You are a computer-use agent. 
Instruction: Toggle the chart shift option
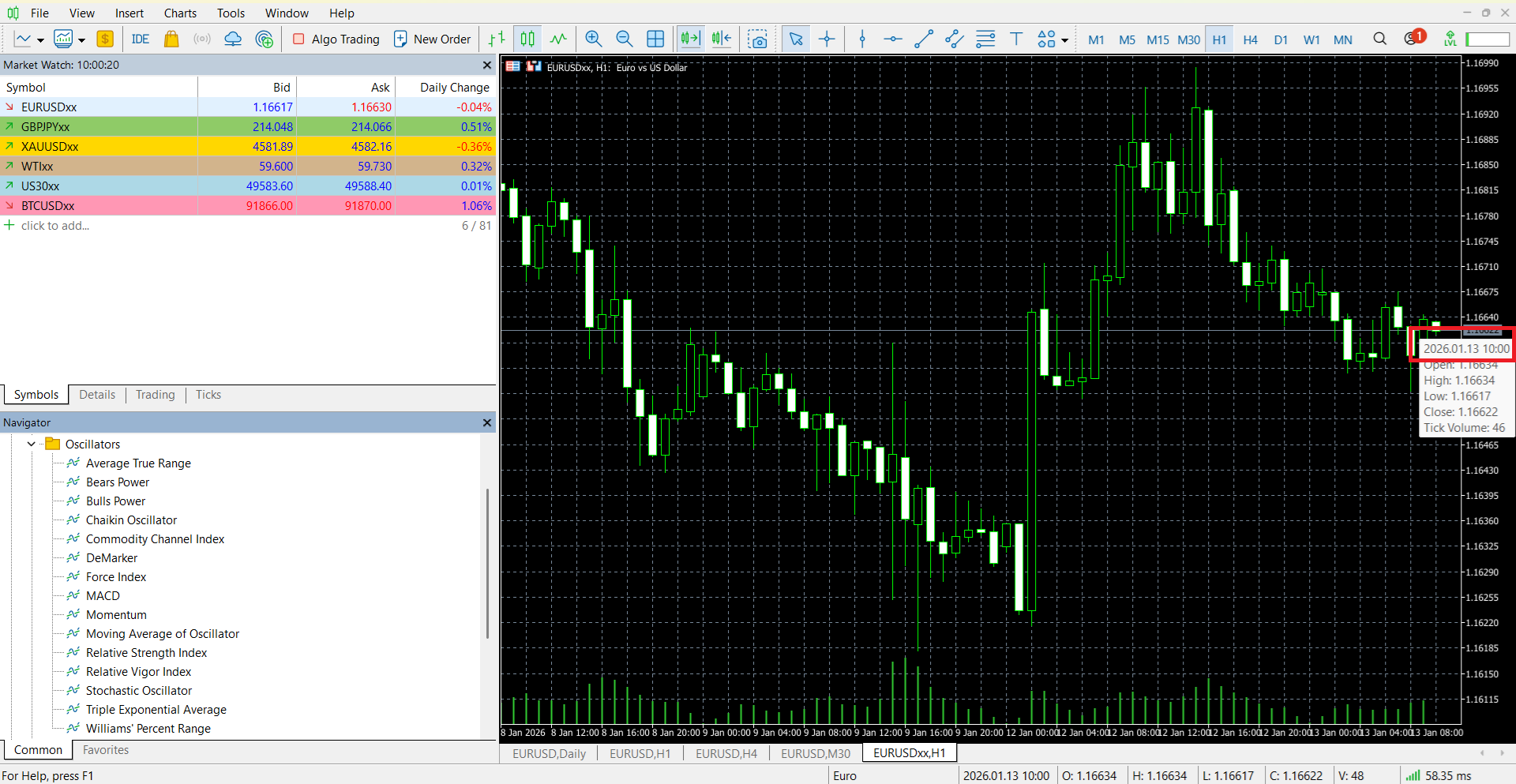pyautogui.click(x=722, y=39)
